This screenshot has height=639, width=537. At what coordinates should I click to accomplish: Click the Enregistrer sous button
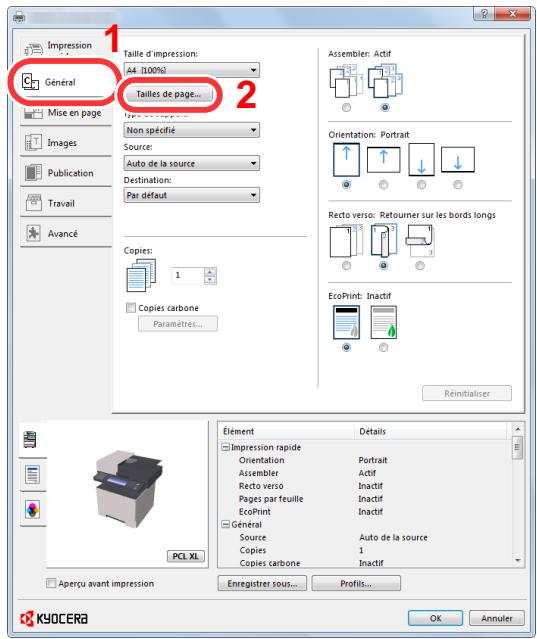[x=262, y=584]
